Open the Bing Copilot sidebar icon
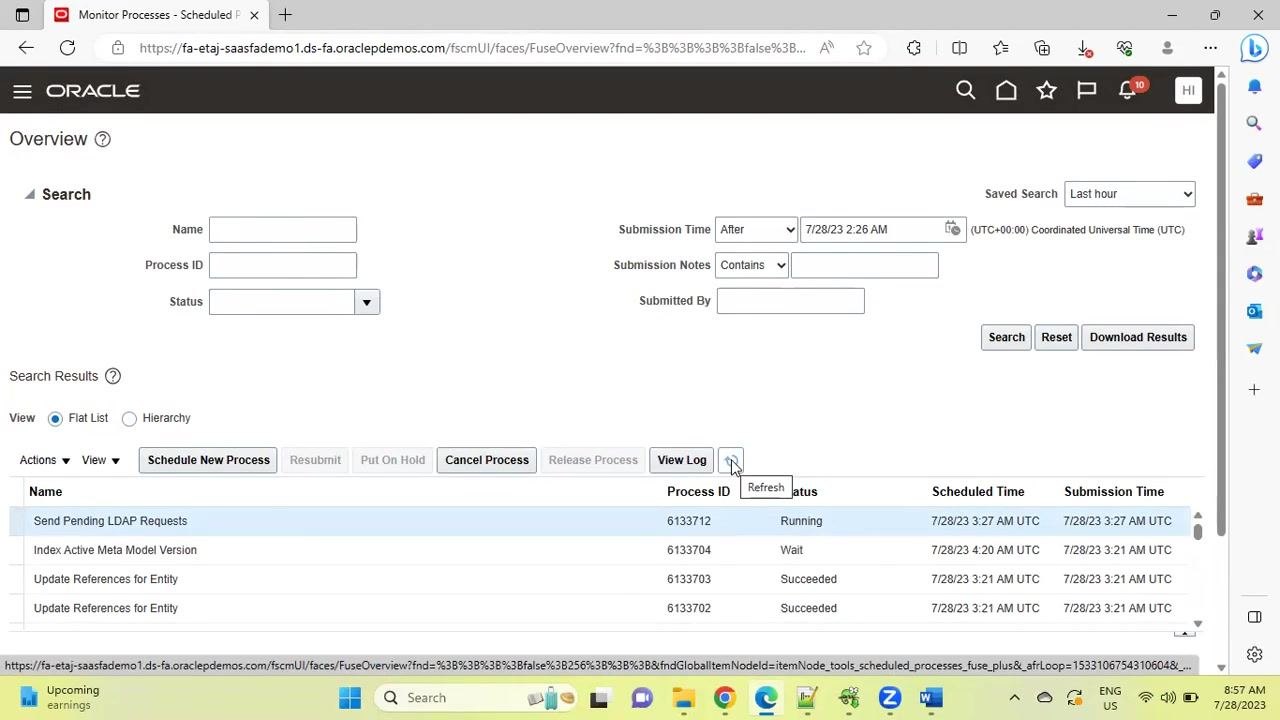The width and height of the screenshot is (1280, 720). tap(1254, 48)
